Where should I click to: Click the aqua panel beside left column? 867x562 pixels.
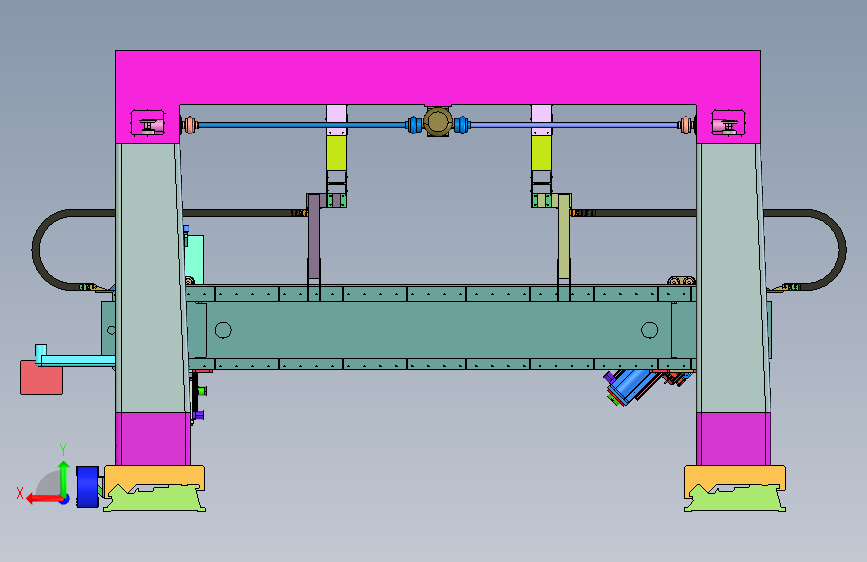pyautogui.click(x=194, y=259)
